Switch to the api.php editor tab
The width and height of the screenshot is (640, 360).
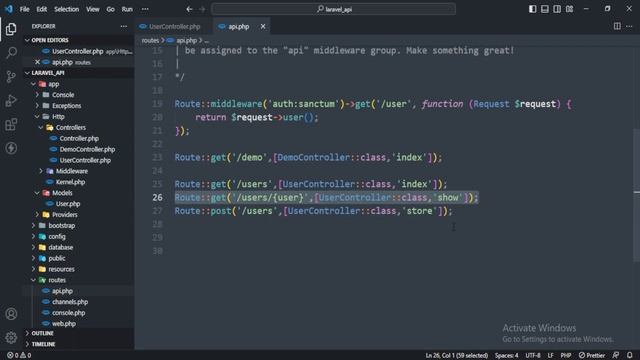(242, 27)
